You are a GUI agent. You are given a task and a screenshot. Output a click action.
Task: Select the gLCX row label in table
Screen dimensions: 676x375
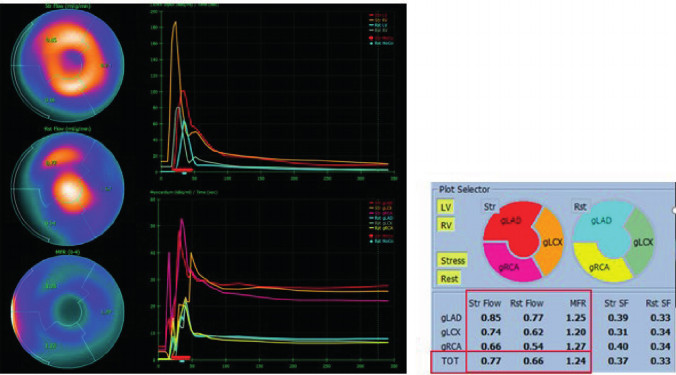(x=451, y=332)
